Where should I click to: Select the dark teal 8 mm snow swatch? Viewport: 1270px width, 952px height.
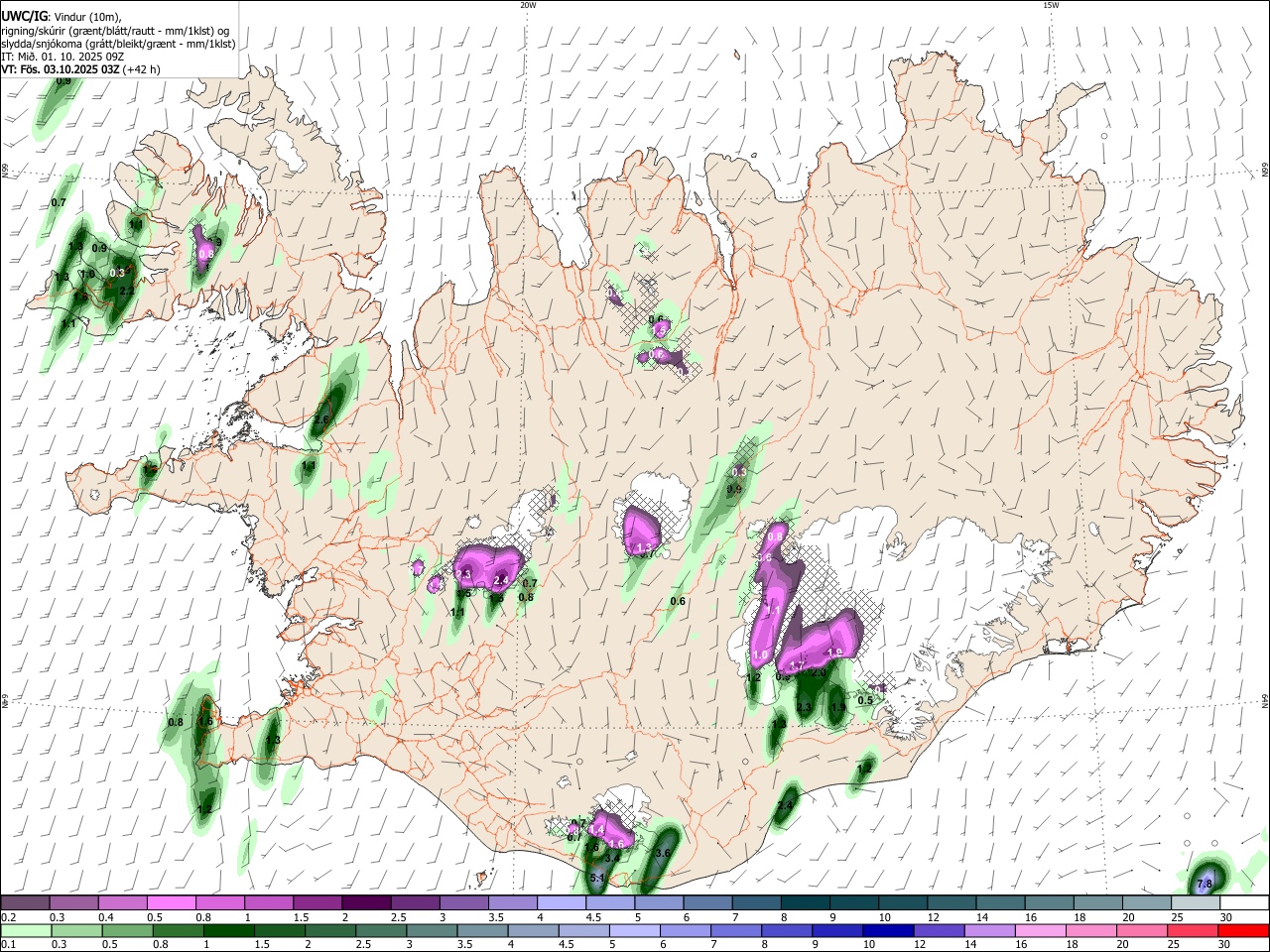click(x=806, y=902)
